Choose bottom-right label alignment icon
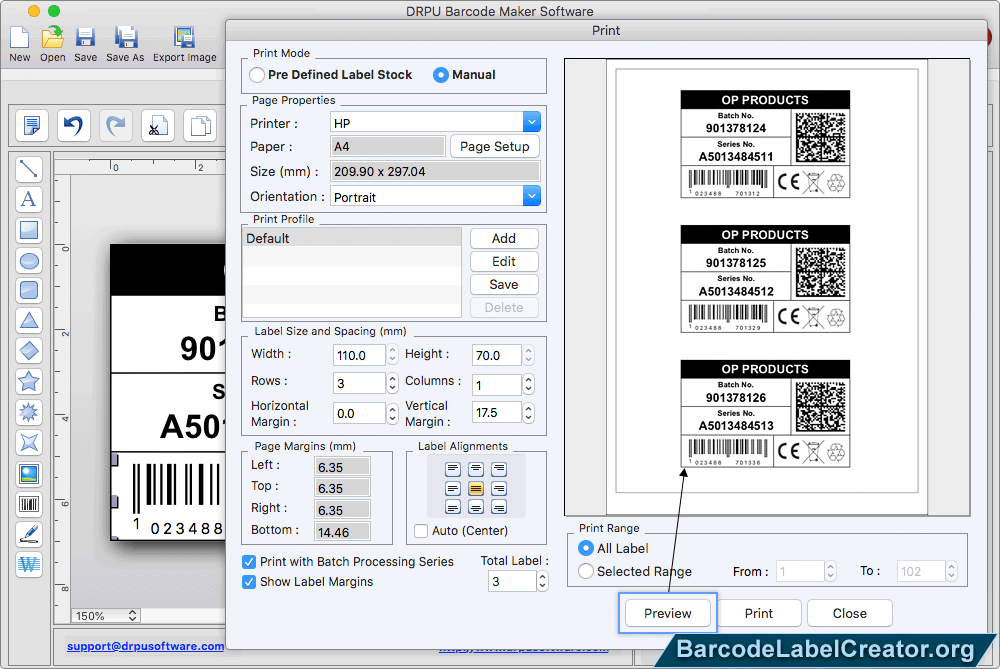This screenshot has width=1000, height=669. point(499,507)
